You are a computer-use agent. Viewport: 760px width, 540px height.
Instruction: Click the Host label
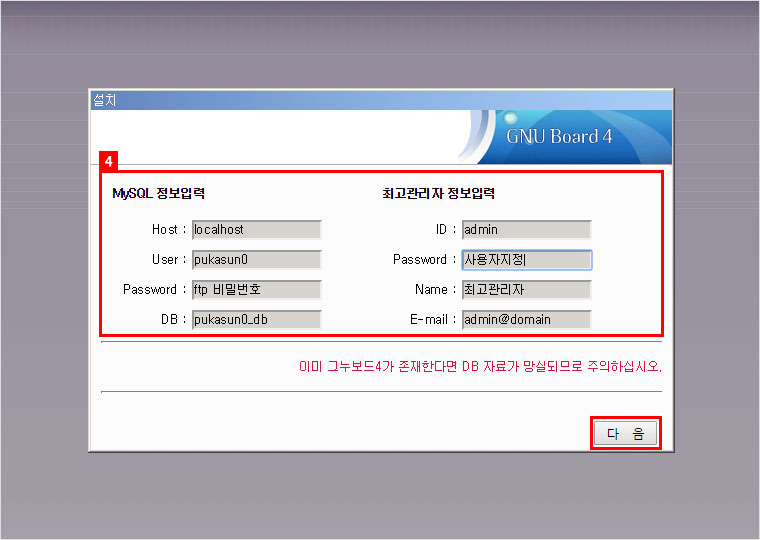coord(164,230)
